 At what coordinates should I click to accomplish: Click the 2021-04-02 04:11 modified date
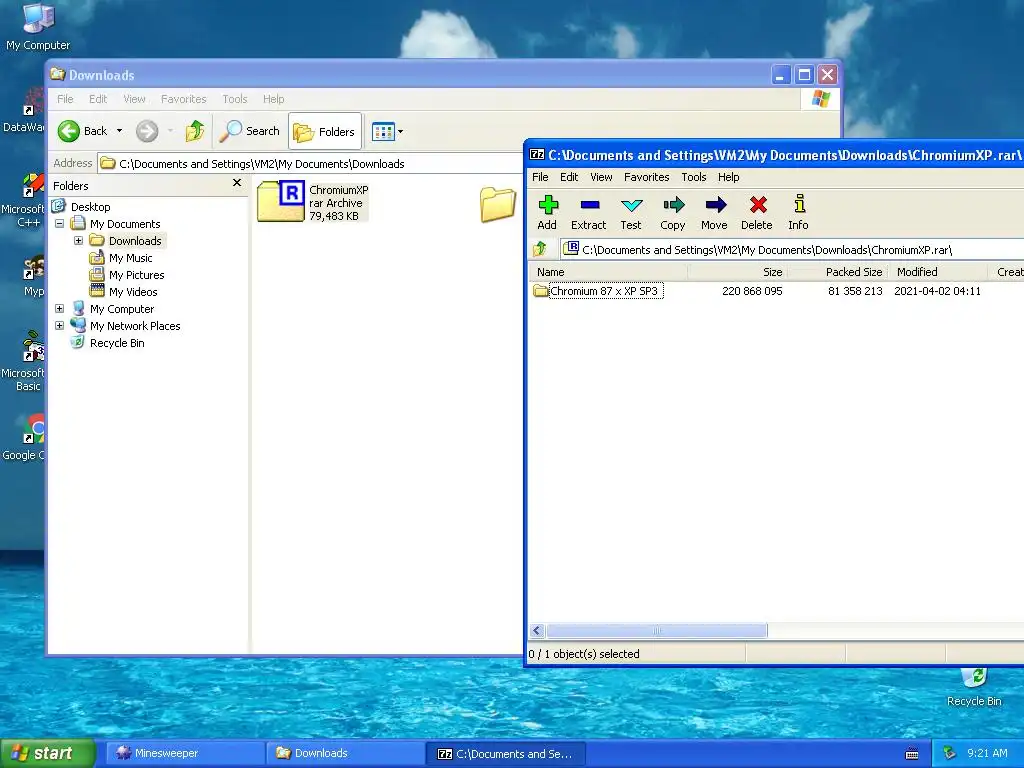click(x=937, y=291)
